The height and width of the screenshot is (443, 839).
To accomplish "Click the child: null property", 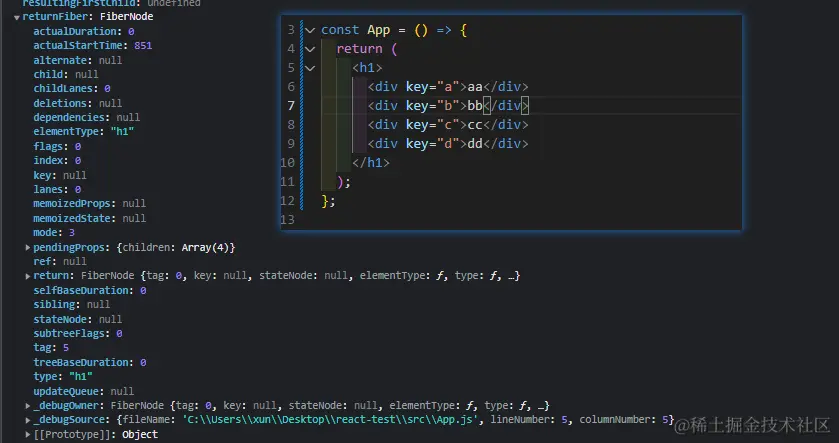I will [x=66, y=74].
